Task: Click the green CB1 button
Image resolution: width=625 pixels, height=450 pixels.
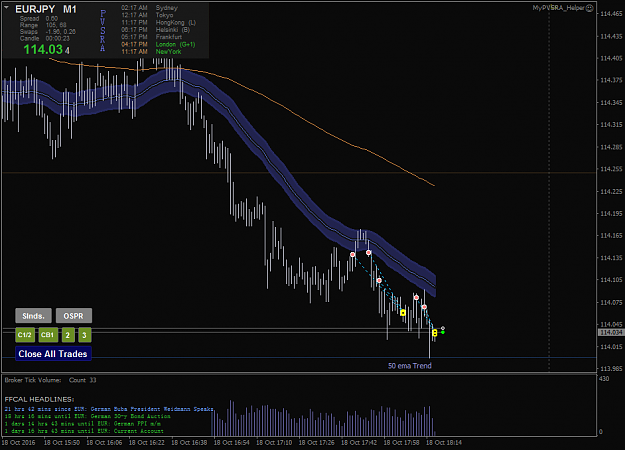Action: tap(48, 335)
